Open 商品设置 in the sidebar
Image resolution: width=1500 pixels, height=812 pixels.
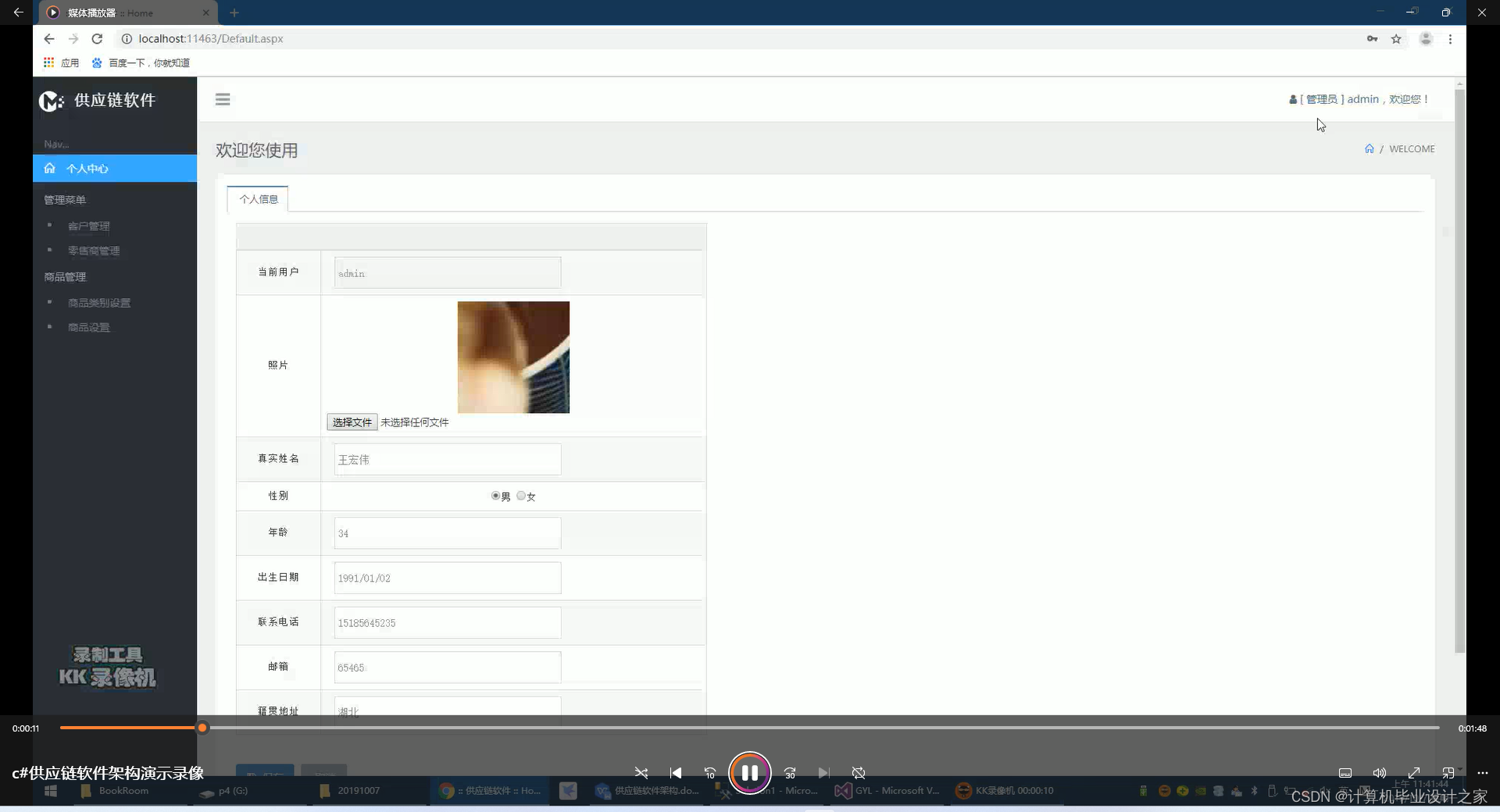click(88, 328)
